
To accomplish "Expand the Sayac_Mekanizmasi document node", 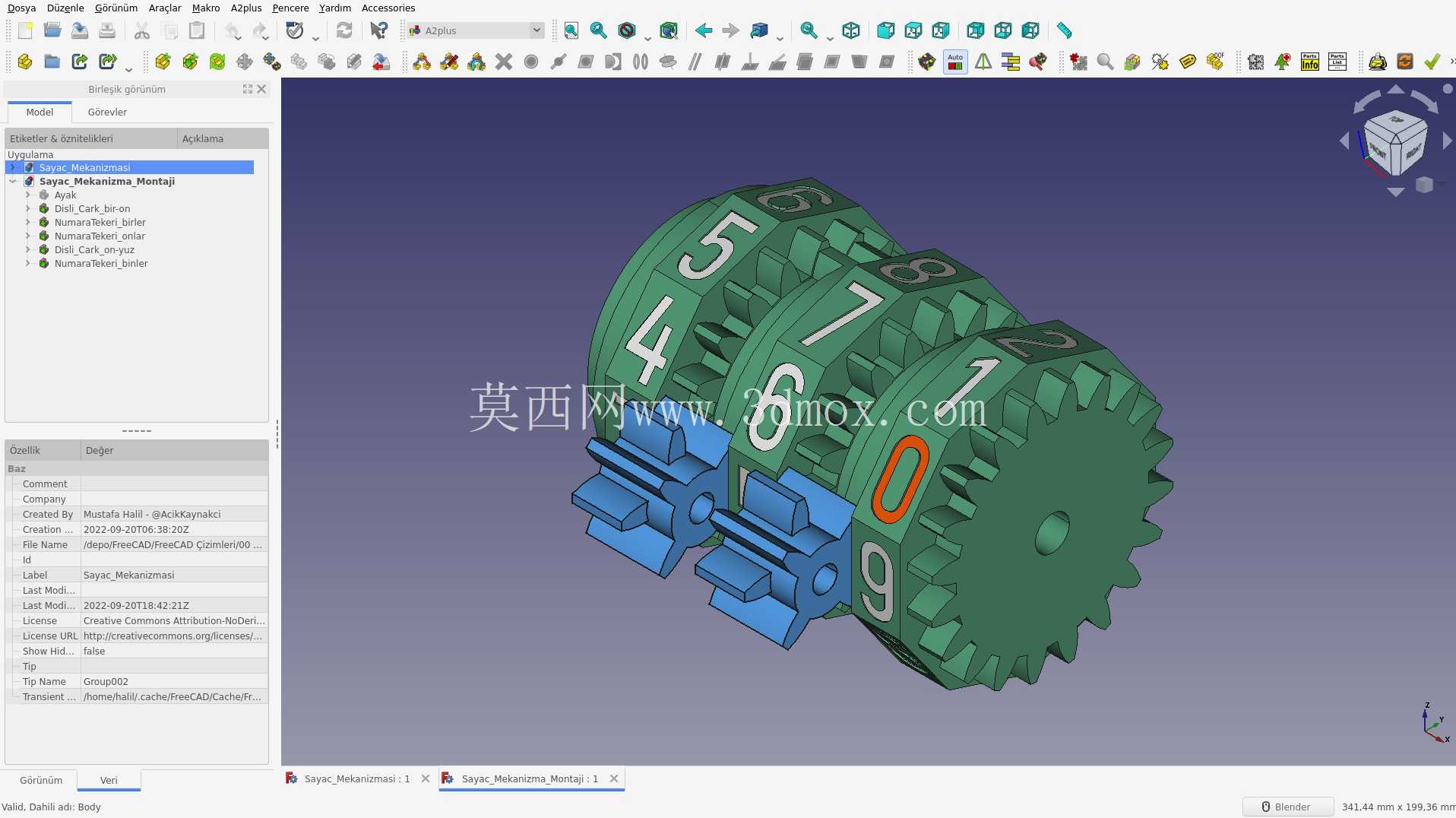I will (x=13, y=167).
